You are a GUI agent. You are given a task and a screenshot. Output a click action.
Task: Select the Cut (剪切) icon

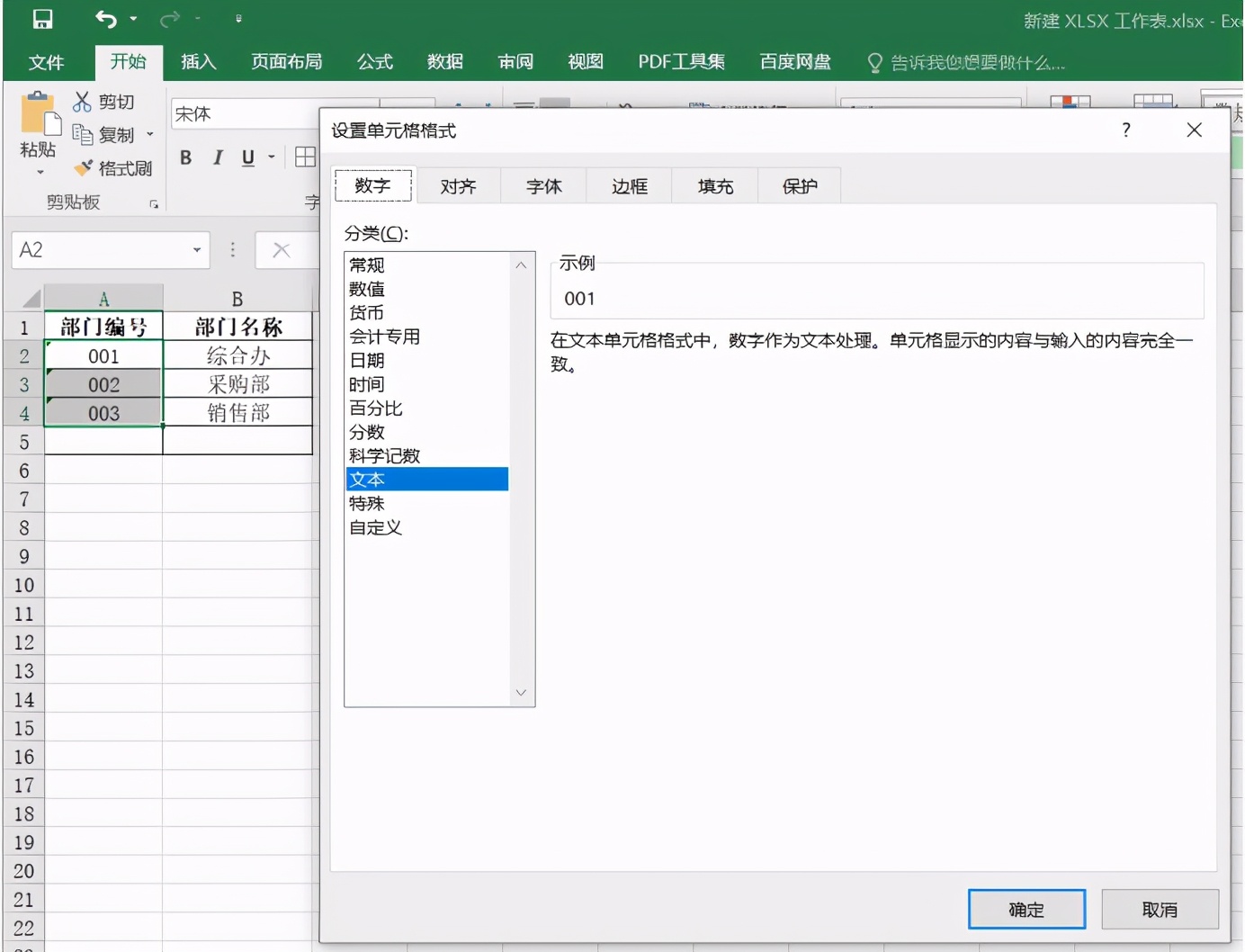click(x=82, y=101)
